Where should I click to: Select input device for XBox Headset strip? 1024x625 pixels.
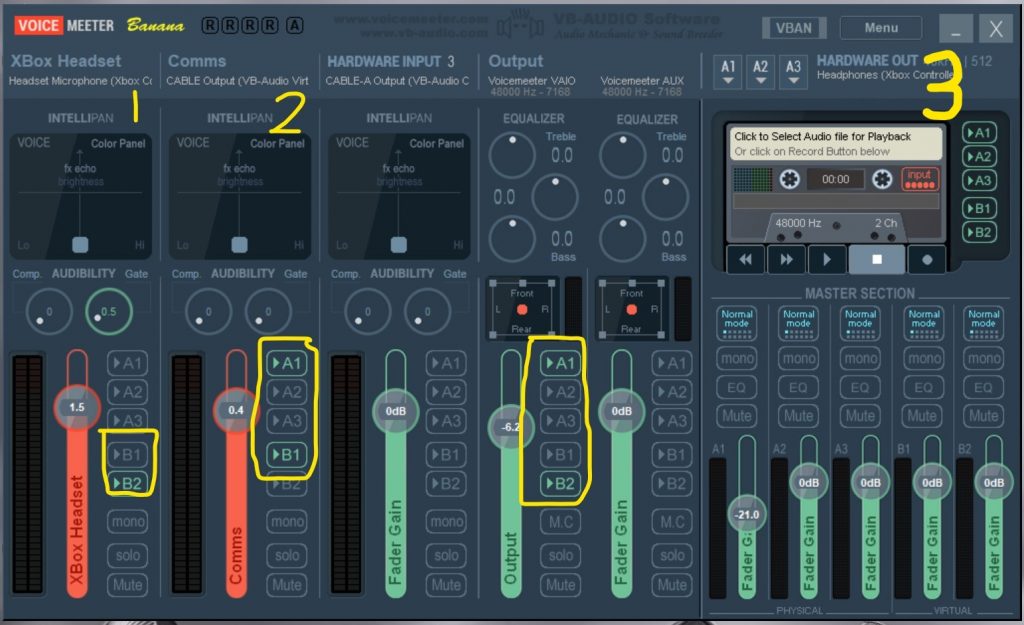(x=80, y=81)
